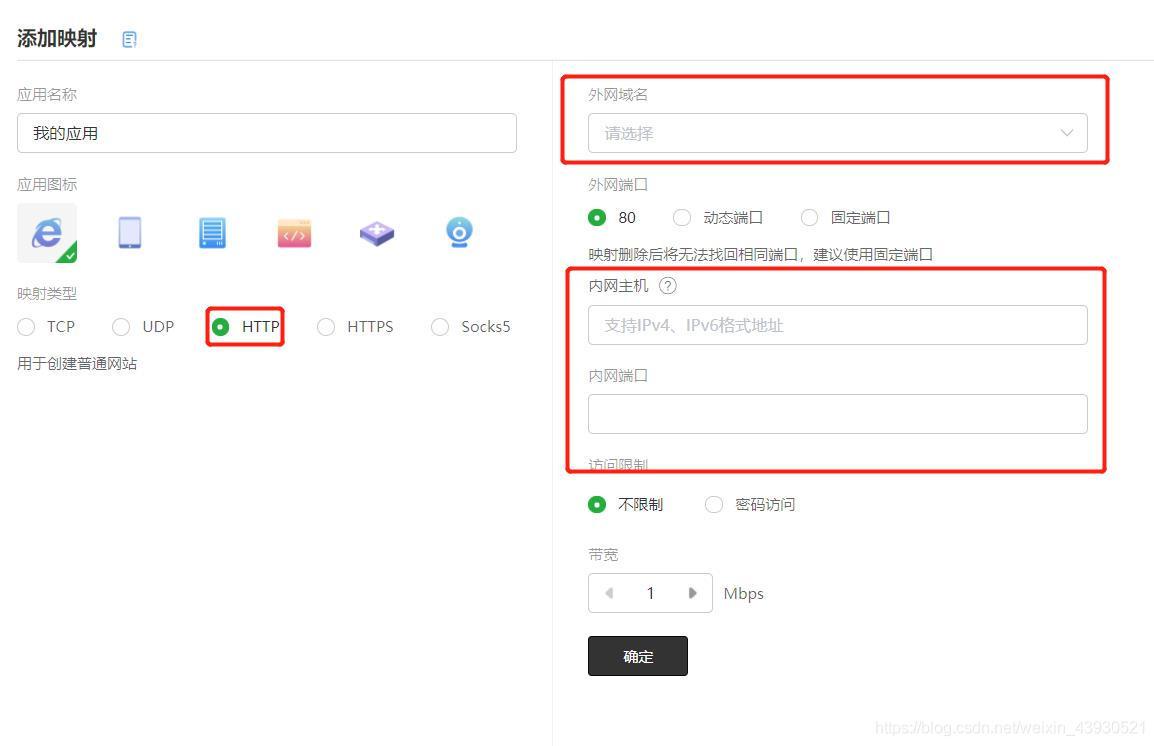The height and width of the screenshot is (746, 1154).
Task: Click the bandwidth value field
Action: [651, 593]
